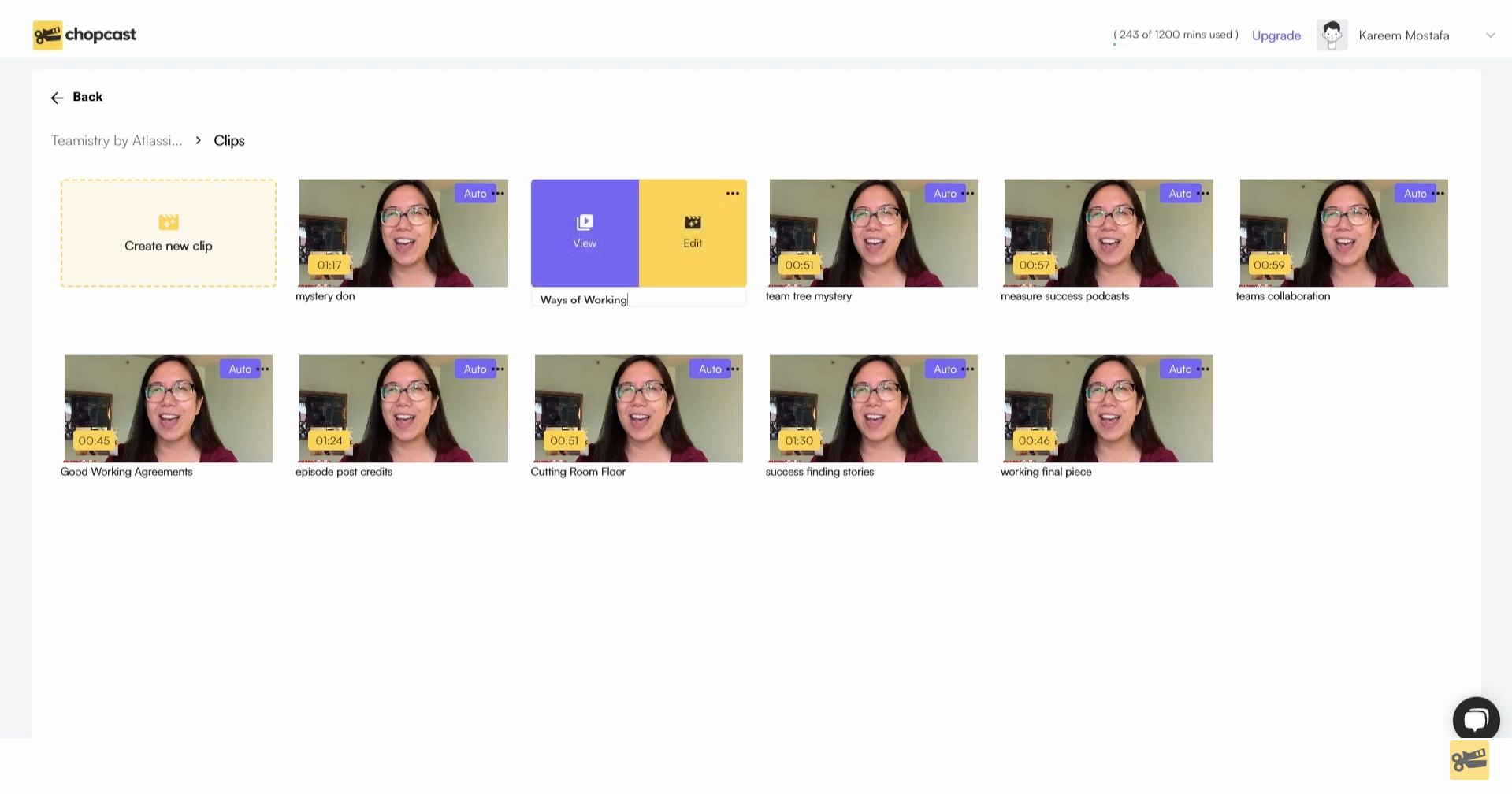Click the Create new clip button
This screenshot has width=1512, height=794.
(168, 233)
